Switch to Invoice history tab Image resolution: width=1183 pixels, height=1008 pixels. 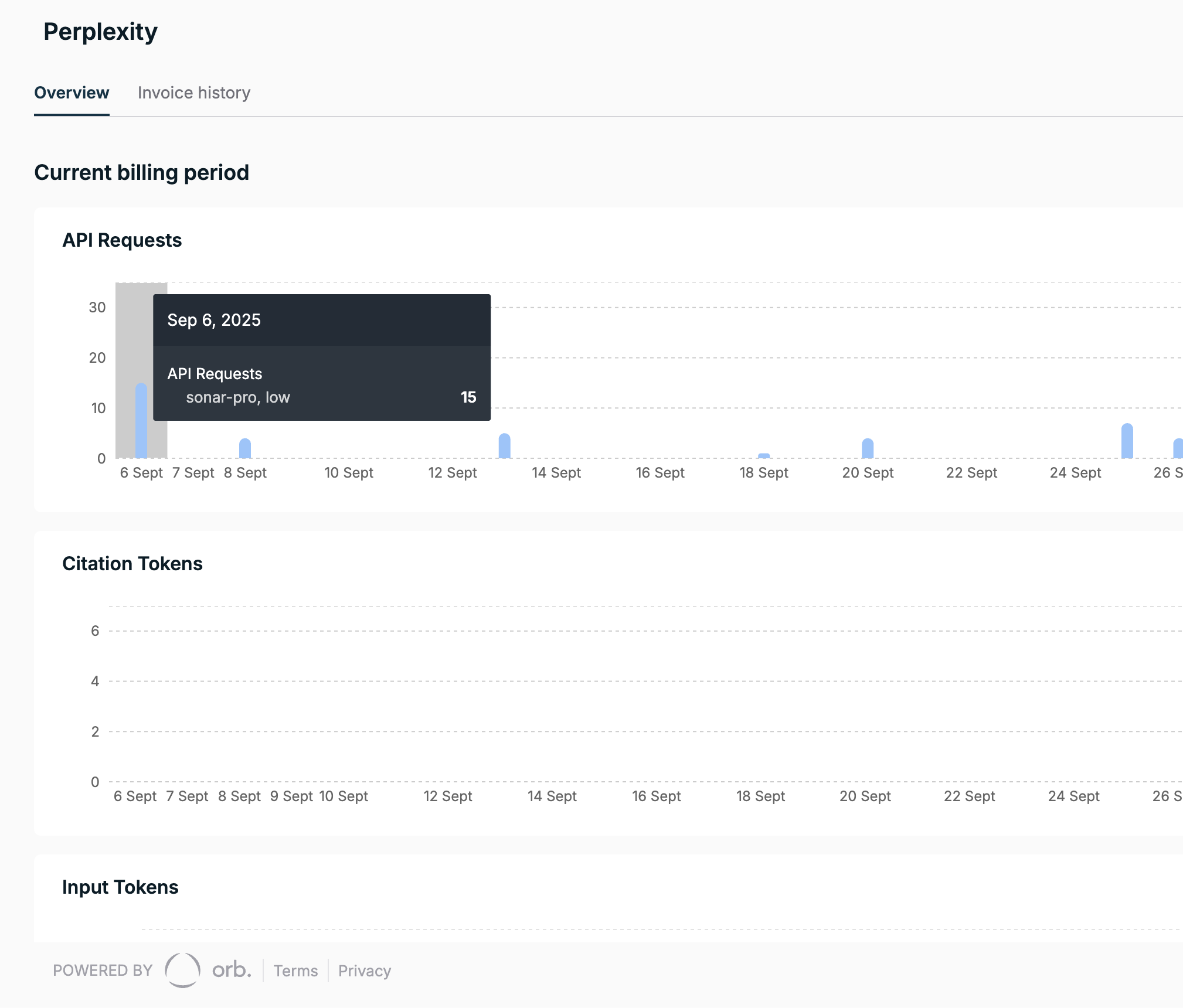(193, 93)
